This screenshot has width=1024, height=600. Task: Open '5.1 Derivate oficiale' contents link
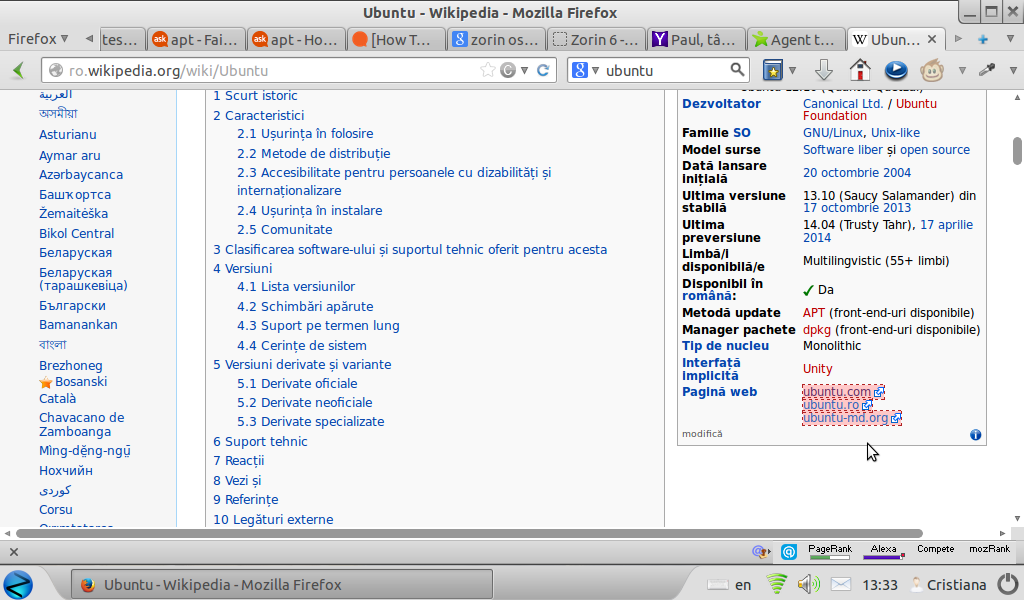[x=297, y=383]
